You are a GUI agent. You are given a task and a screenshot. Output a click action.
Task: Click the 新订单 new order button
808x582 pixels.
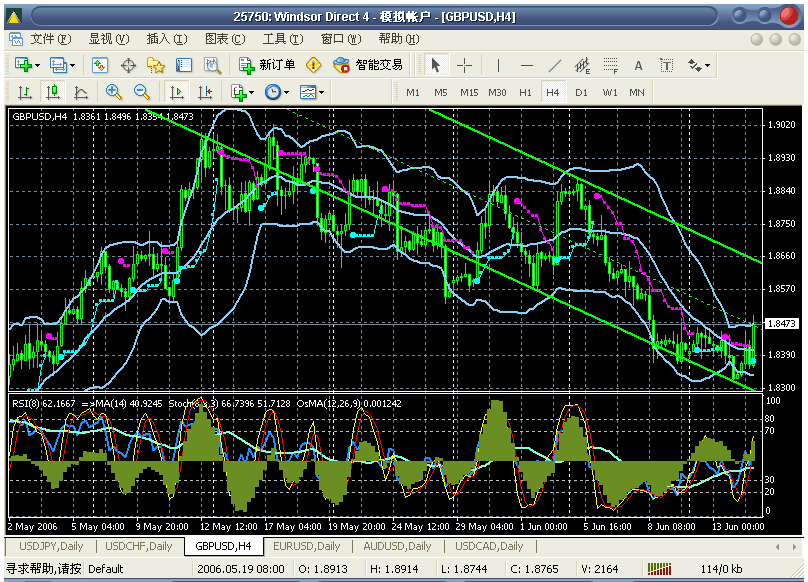coord(267,65)
